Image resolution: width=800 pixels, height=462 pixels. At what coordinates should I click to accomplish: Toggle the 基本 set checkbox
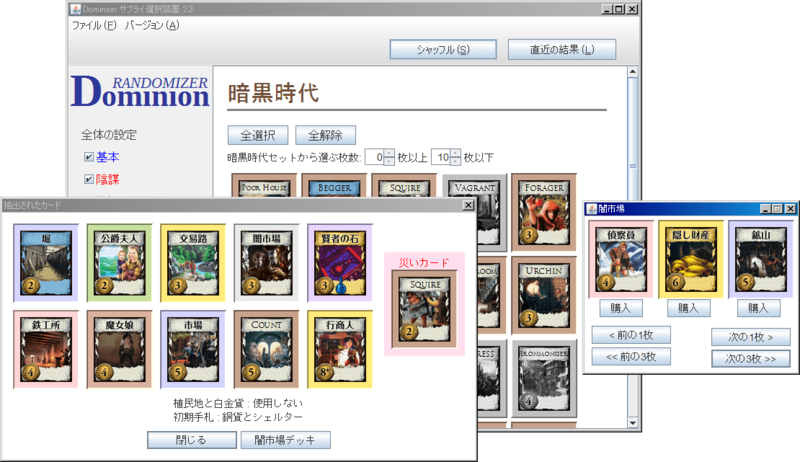tap(89, 157)
